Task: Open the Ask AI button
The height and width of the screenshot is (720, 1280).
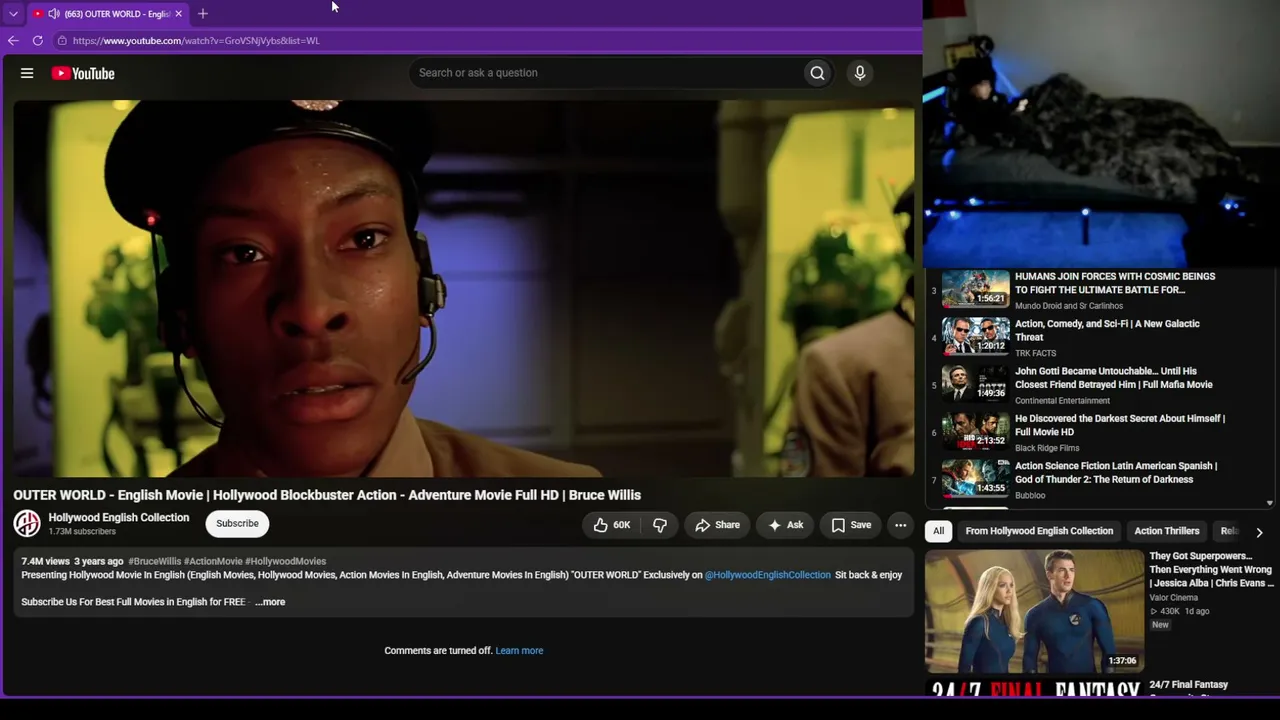Action: (785, 525)
